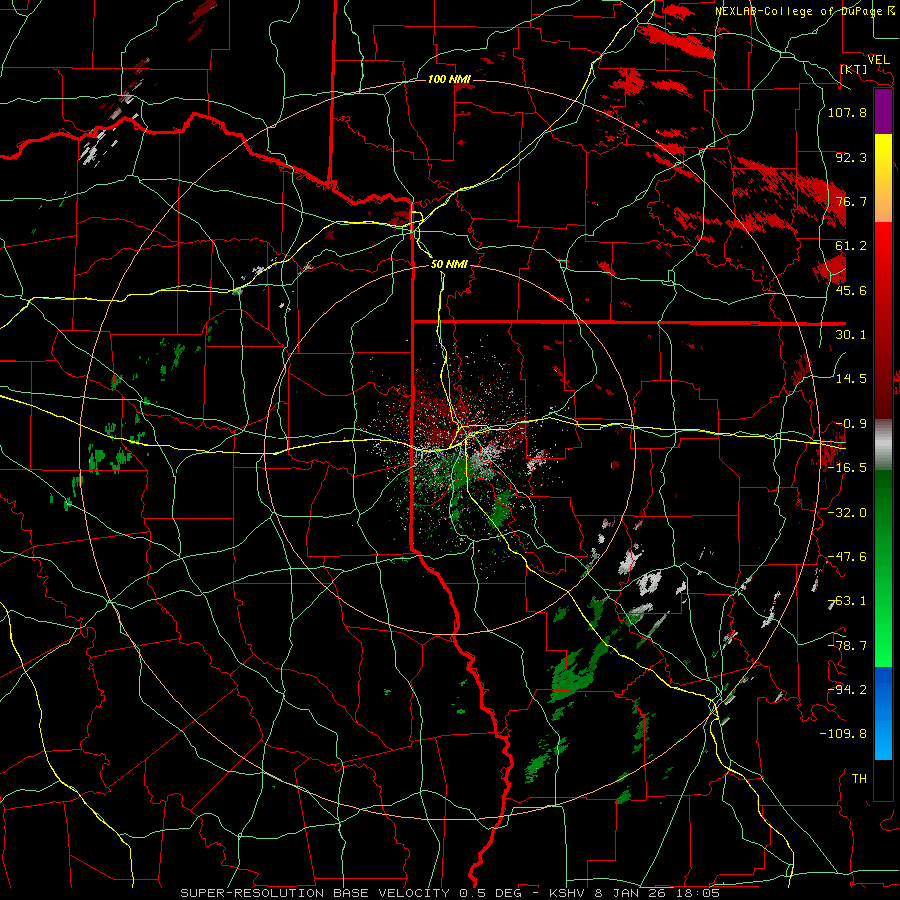Click the TH legend label

859,779
